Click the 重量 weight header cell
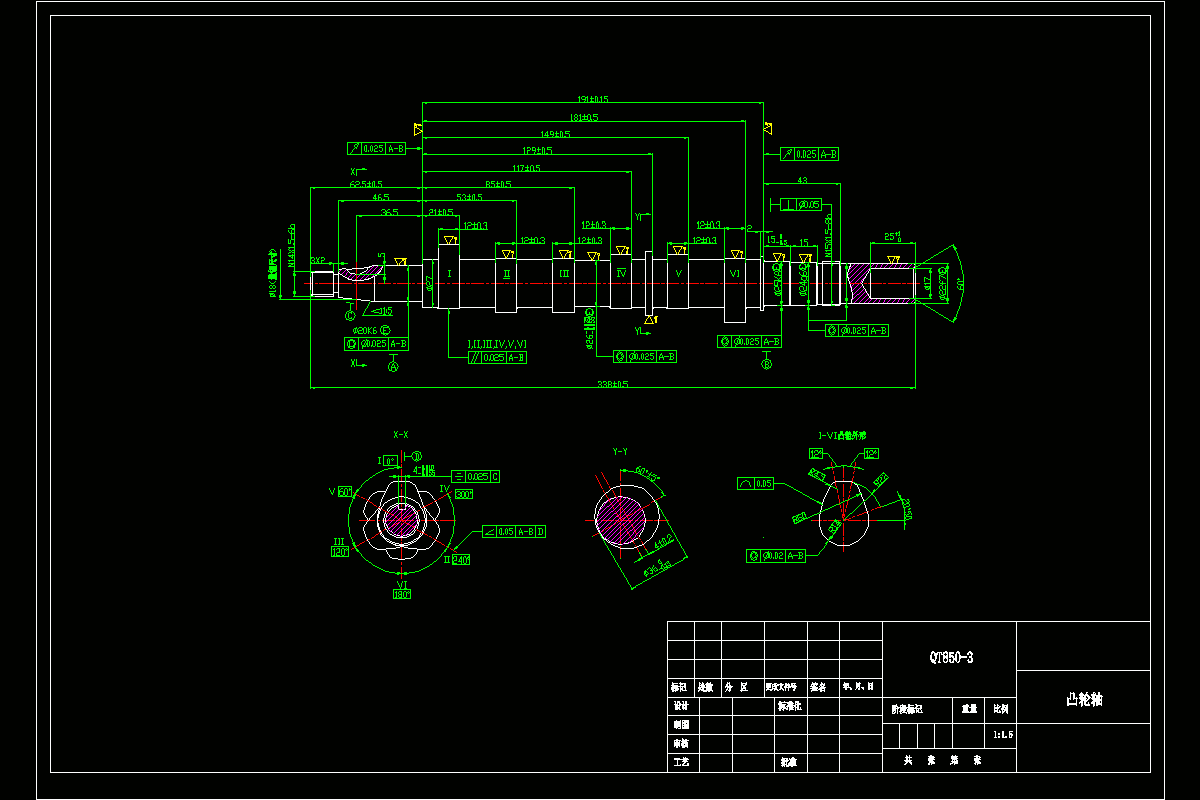The width and height of the screenshot is (1200, 800). 969,708
